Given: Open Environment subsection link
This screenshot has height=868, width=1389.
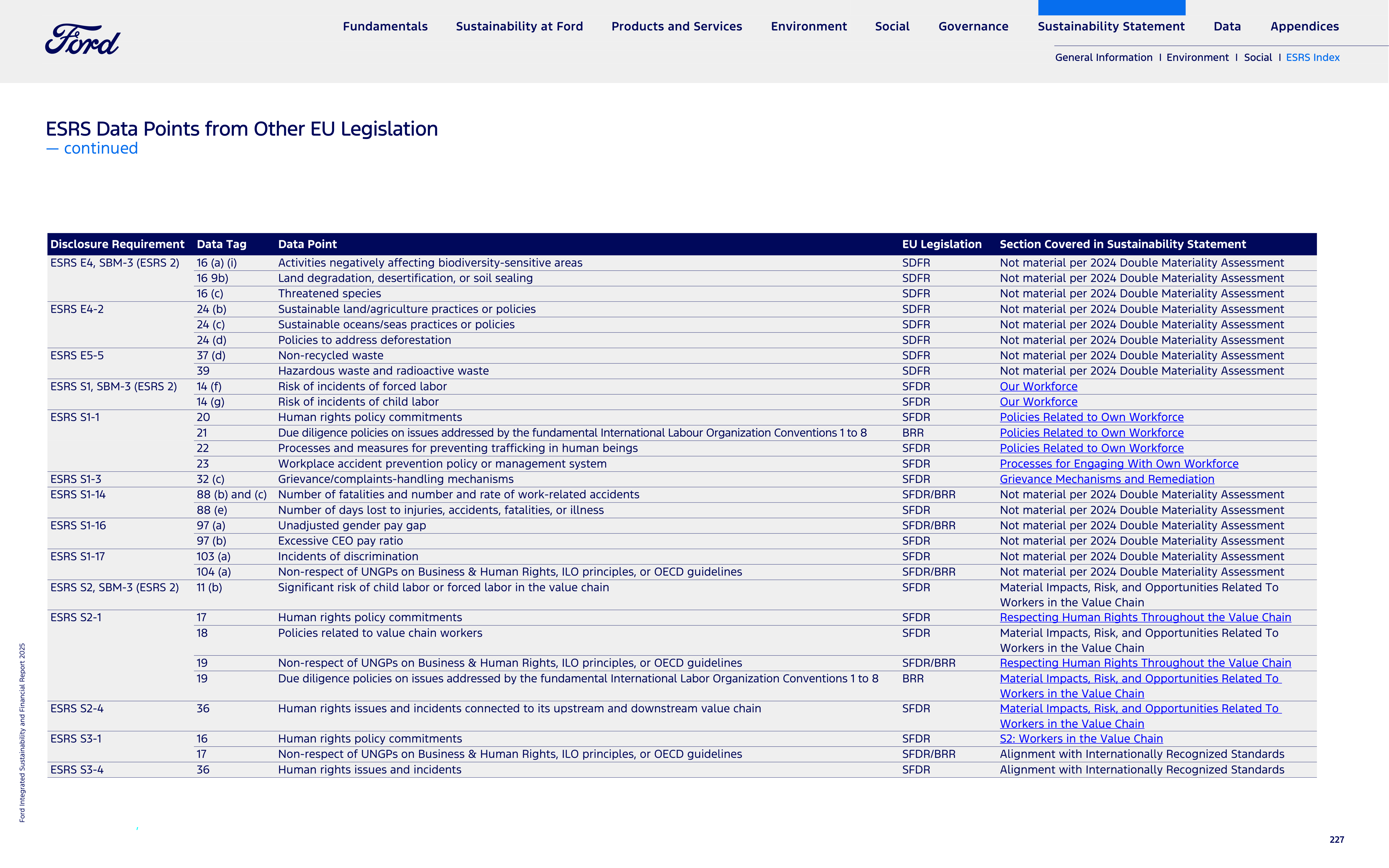Looking at the screenshot, I should pyautogui.click(x=1197, y=58).
